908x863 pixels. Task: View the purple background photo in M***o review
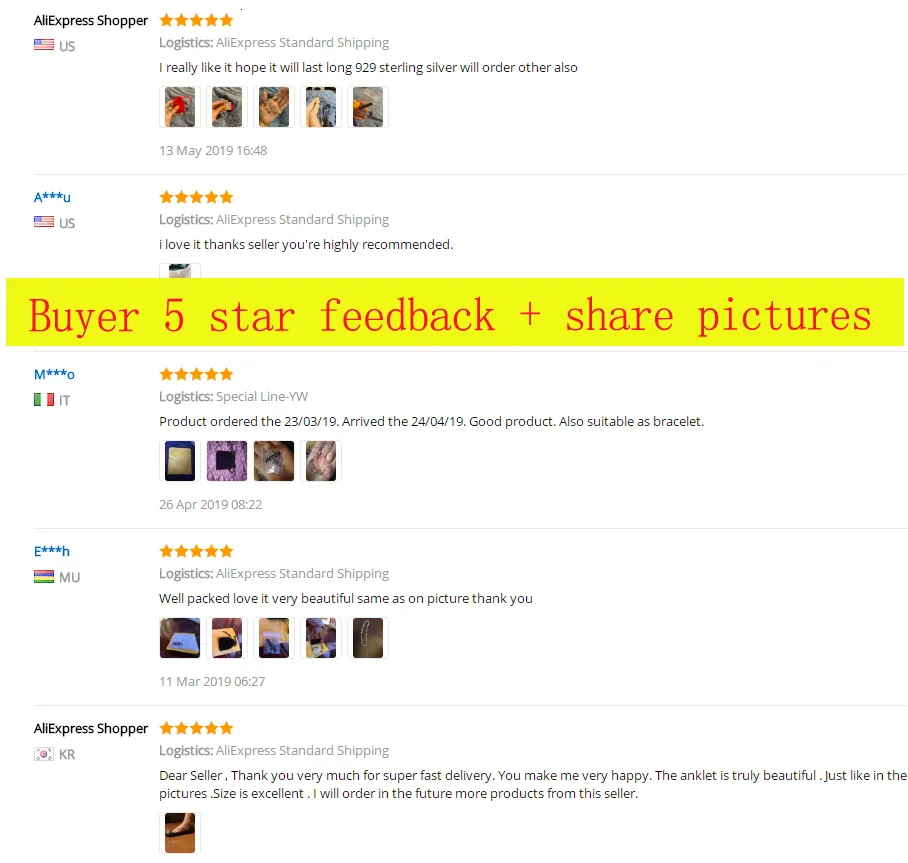click(227, 461)
